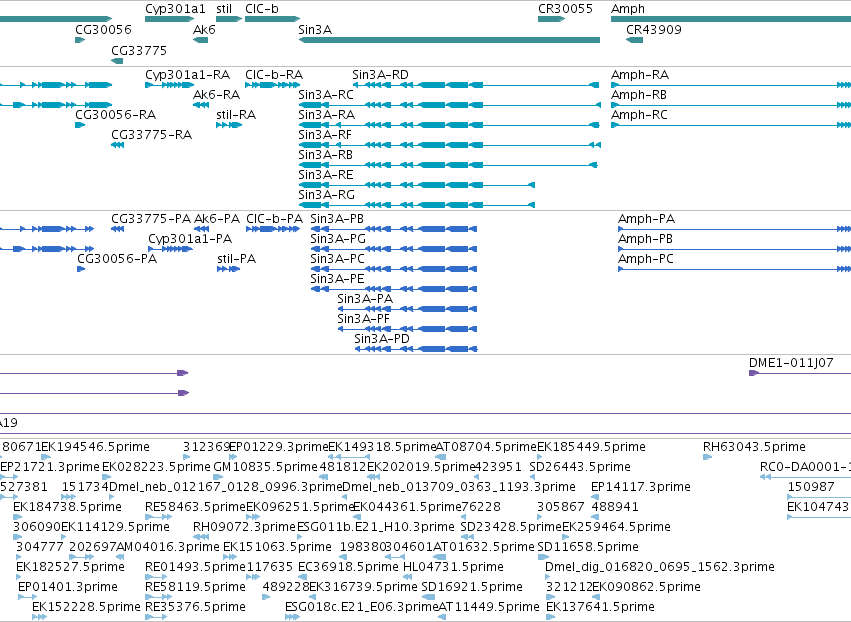This screenshot has height=622, width=851.
Task: Select EST RE35376.5prime
Action: (x=195, y=607)
